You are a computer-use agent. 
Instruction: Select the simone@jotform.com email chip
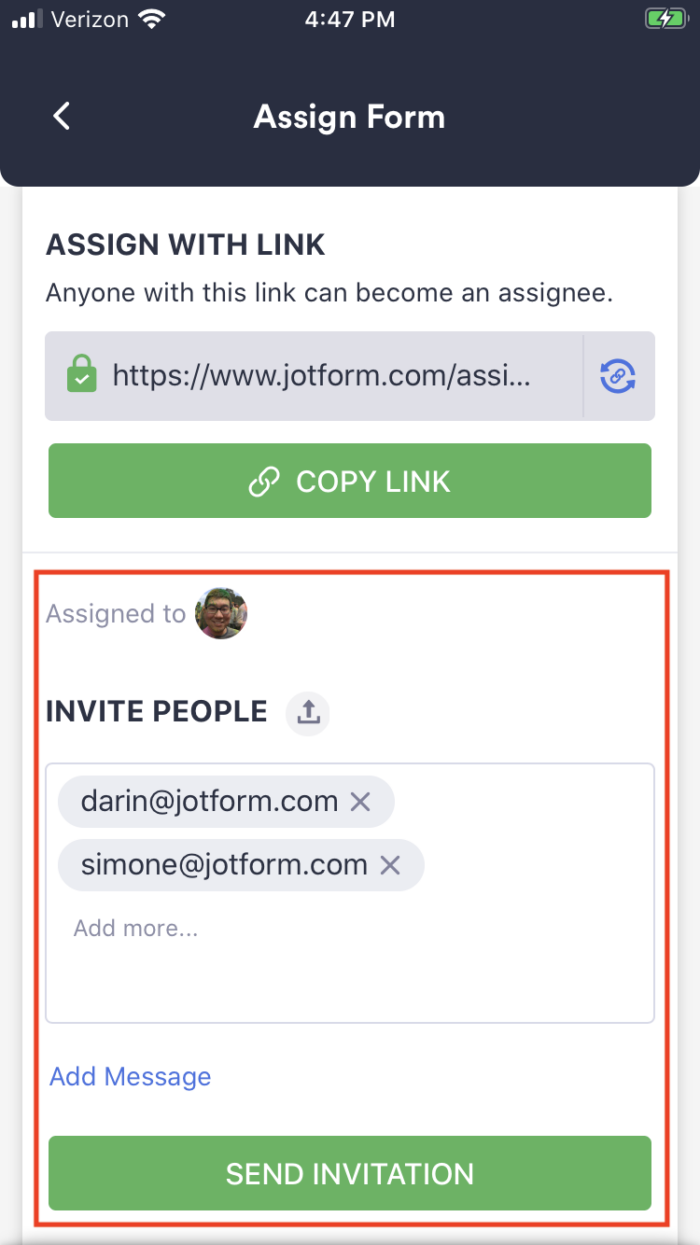point(241,865)
